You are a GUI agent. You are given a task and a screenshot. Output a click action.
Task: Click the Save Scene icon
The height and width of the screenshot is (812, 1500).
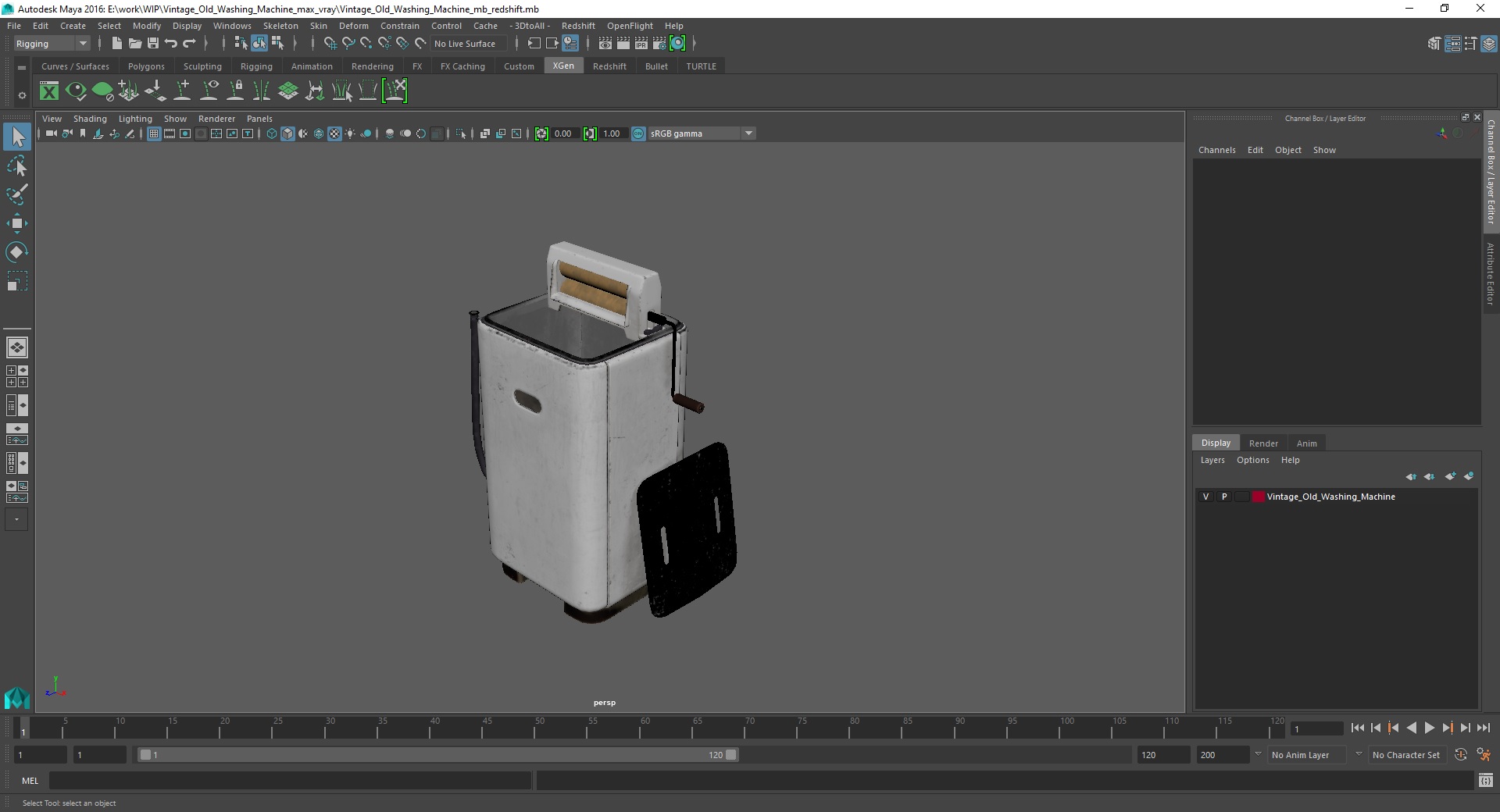[153, 44]
